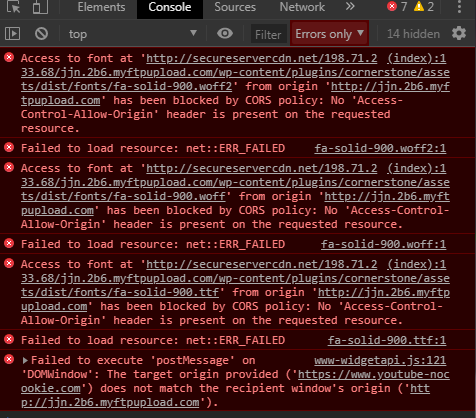Expand the postMessage error details triangle
Viewport: 476px width, 418px height.
tap(25, 360)
